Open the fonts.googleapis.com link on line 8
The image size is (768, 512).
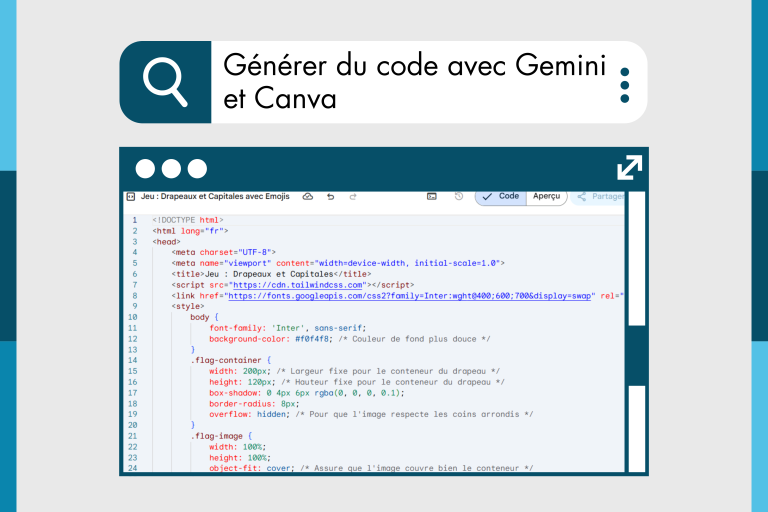click(x=409, y=295)
